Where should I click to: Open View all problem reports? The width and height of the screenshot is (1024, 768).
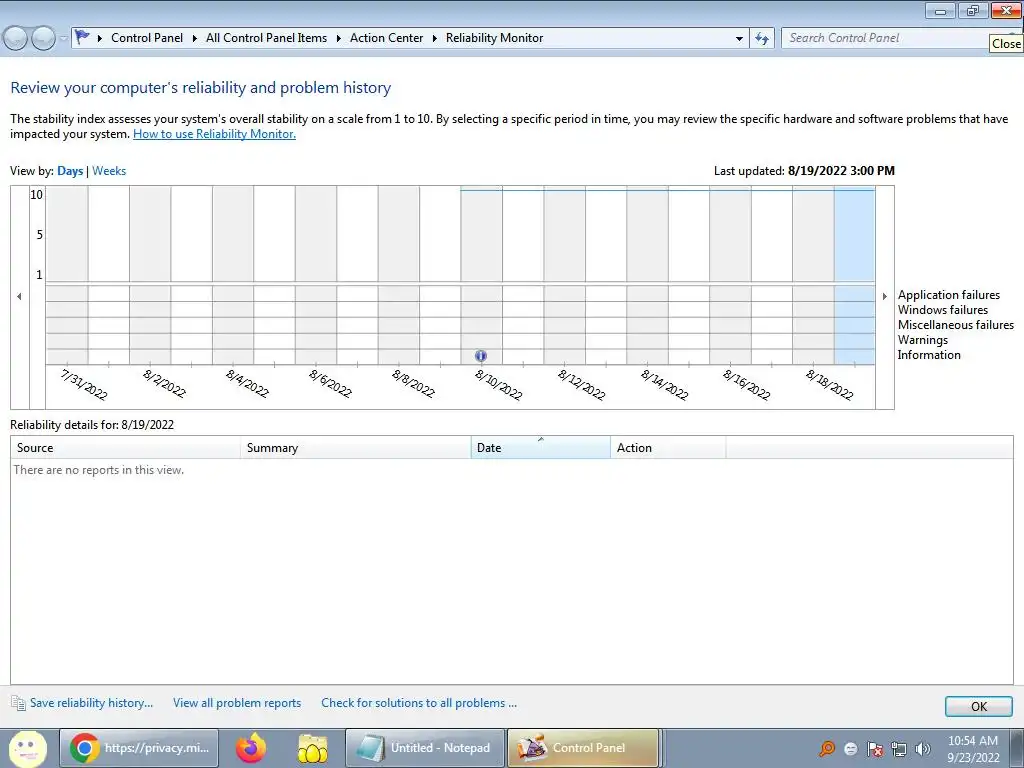point(237,703)
